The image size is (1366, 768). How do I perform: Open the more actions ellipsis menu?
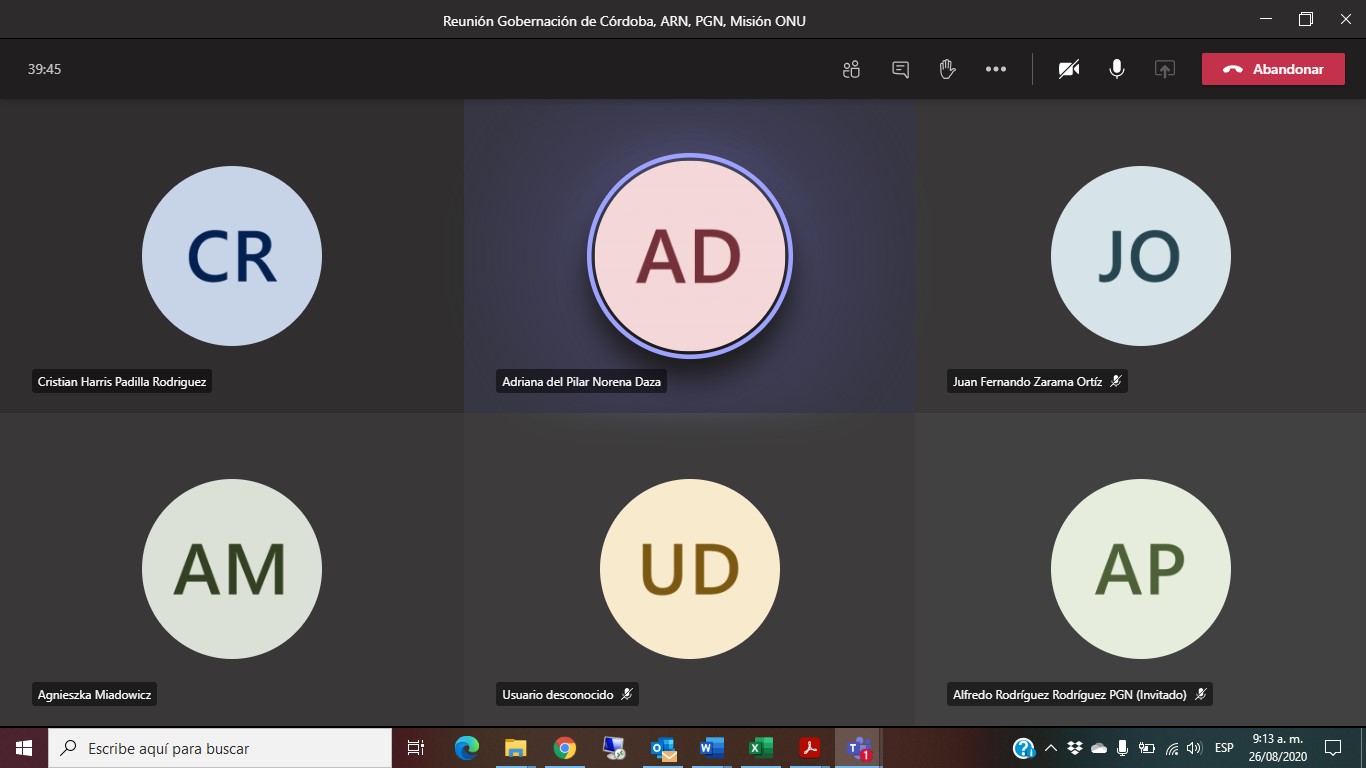click(x=996, y=69)
